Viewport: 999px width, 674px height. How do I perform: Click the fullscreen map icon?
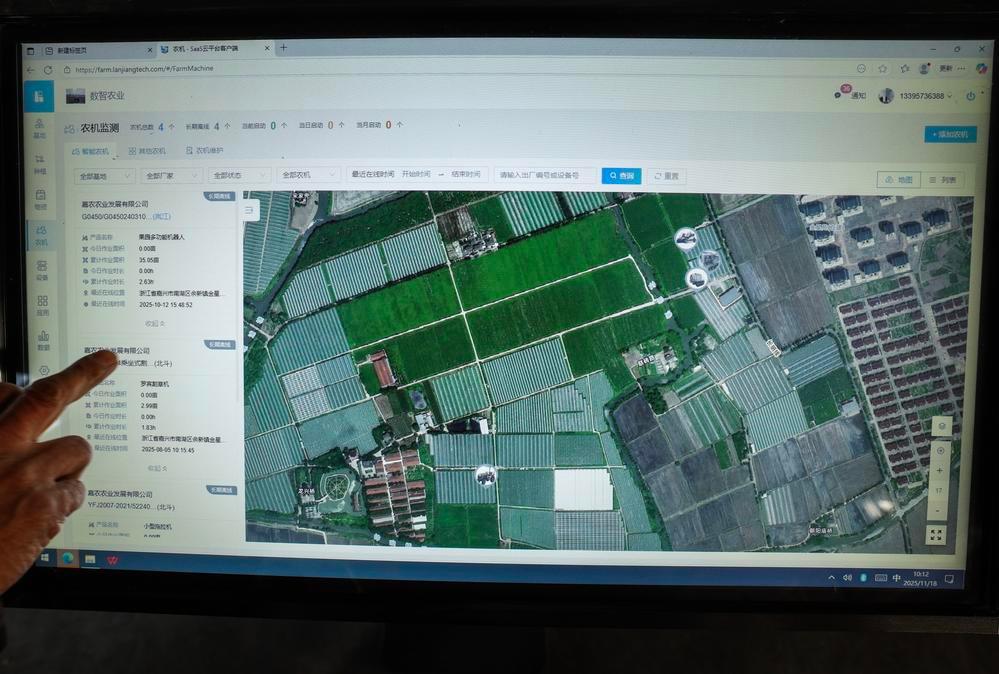click(936, 535)
